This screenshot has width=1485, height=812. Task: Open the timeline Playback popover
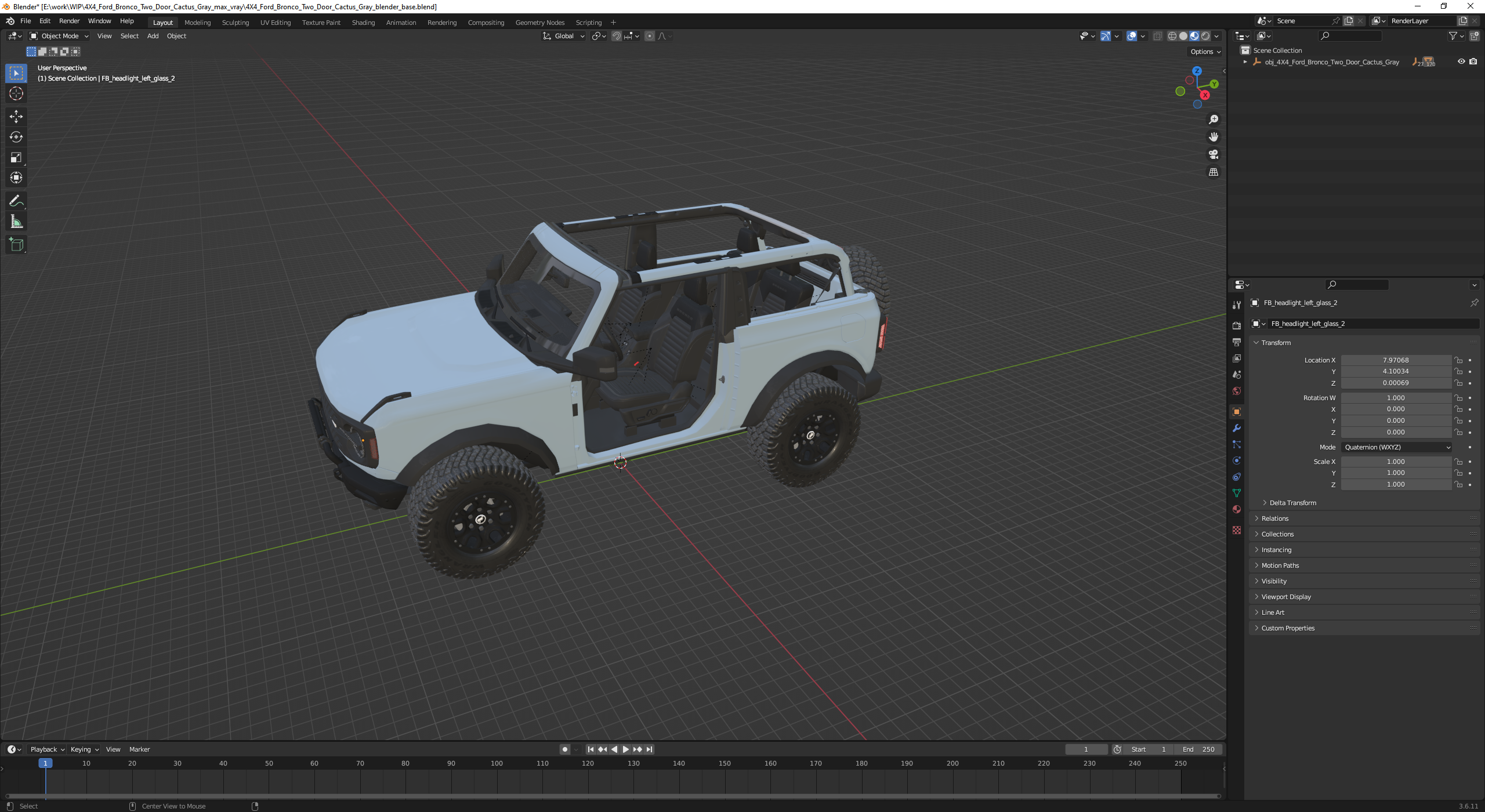pyautogui.click(x=46, y=749)
